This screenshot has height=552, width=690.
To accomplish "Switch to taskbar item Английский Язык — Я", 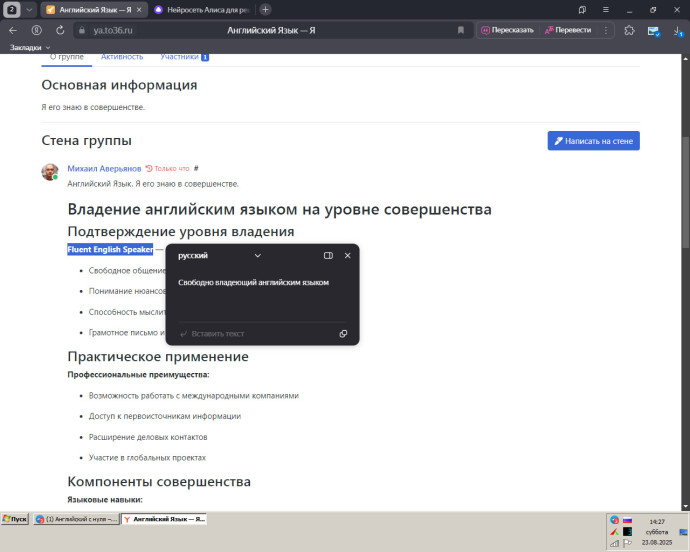I will point(164,519).
